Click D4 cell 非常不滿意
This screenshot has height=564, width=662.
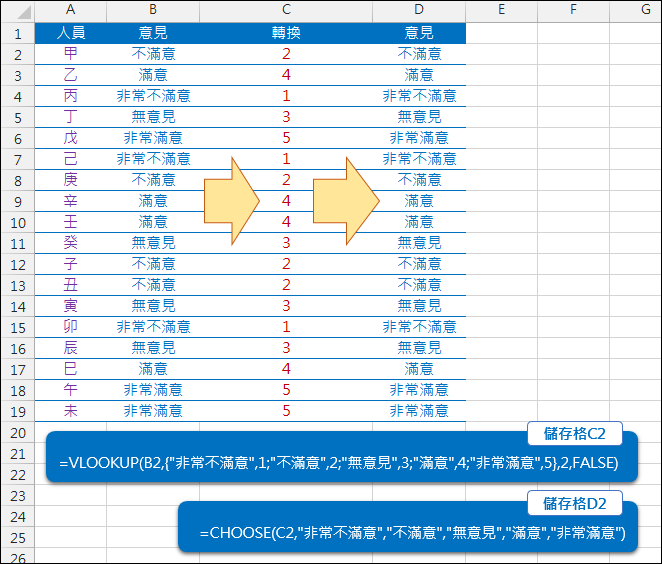[419, 96]
